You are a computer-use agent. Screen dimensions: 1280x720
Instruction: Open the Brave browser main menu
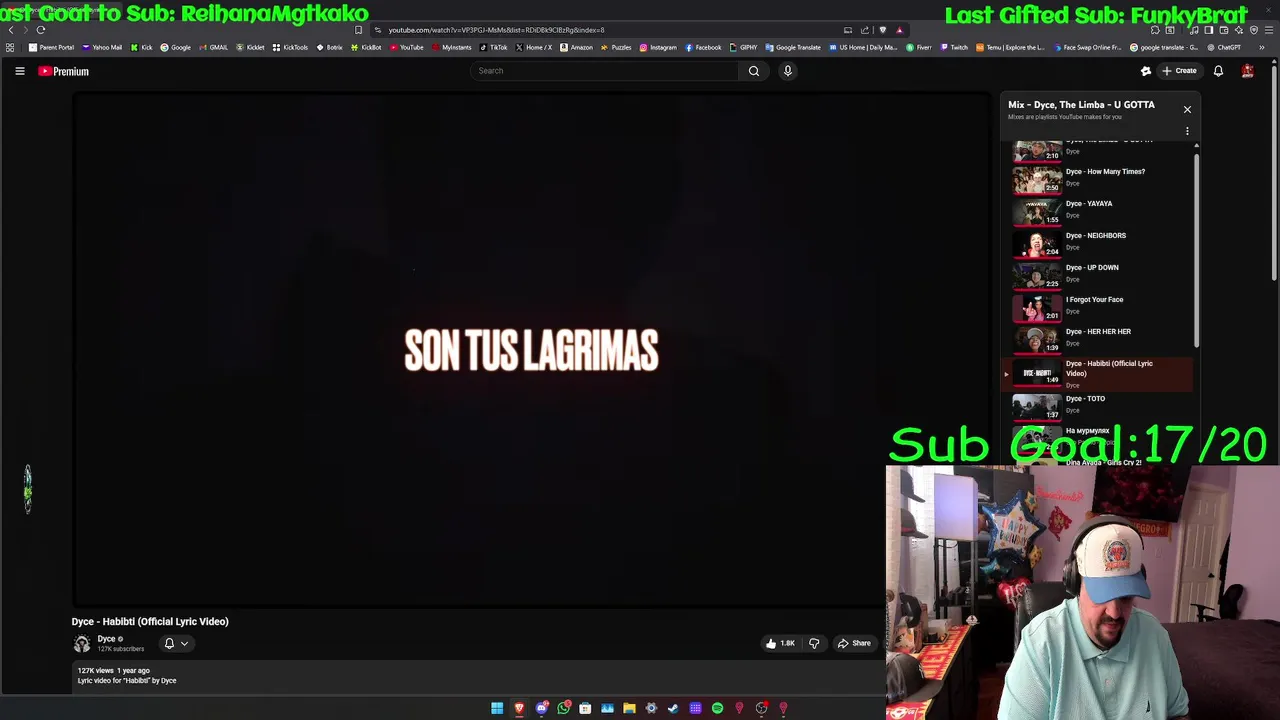click(x=1267, y=30)
